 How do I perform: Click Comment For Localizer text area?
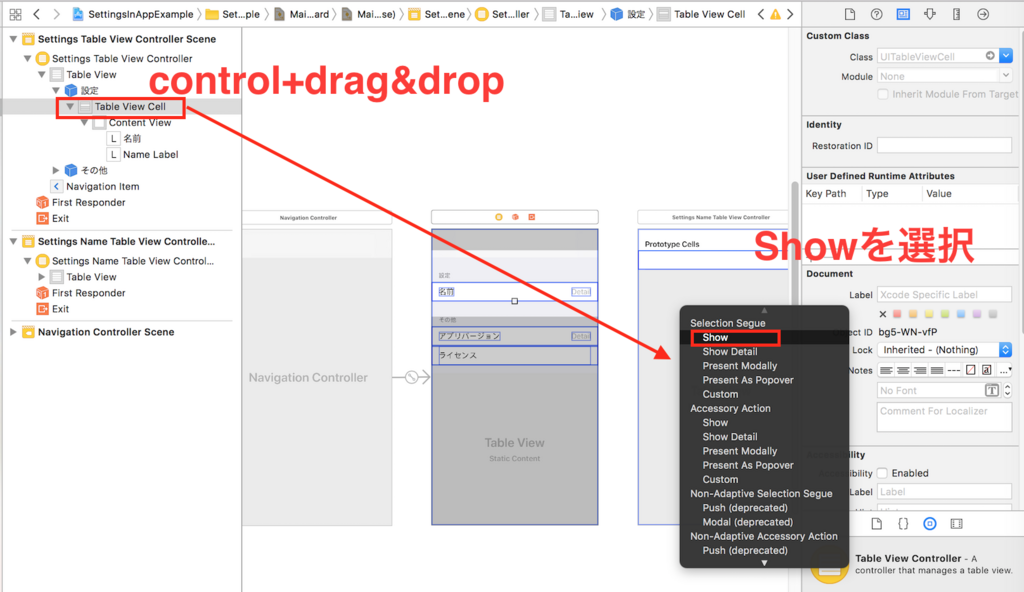coord(944,418)
